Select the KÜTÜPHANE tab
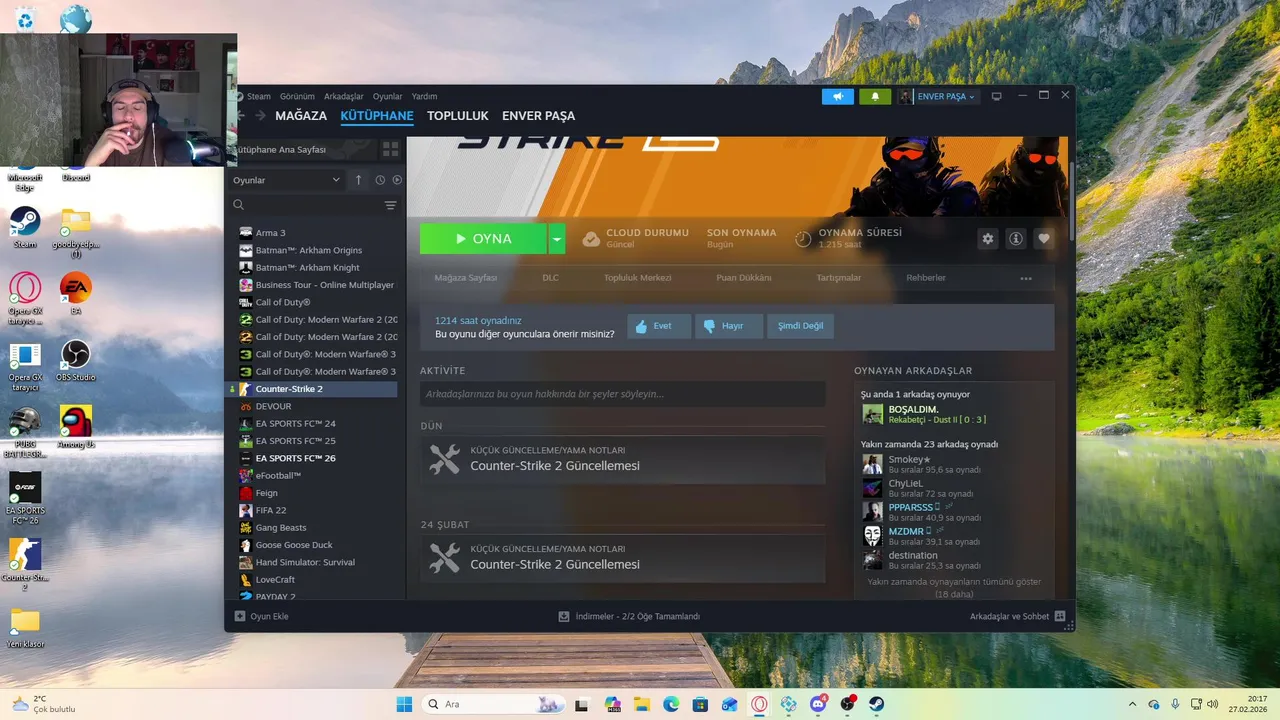 coord(377,116)
